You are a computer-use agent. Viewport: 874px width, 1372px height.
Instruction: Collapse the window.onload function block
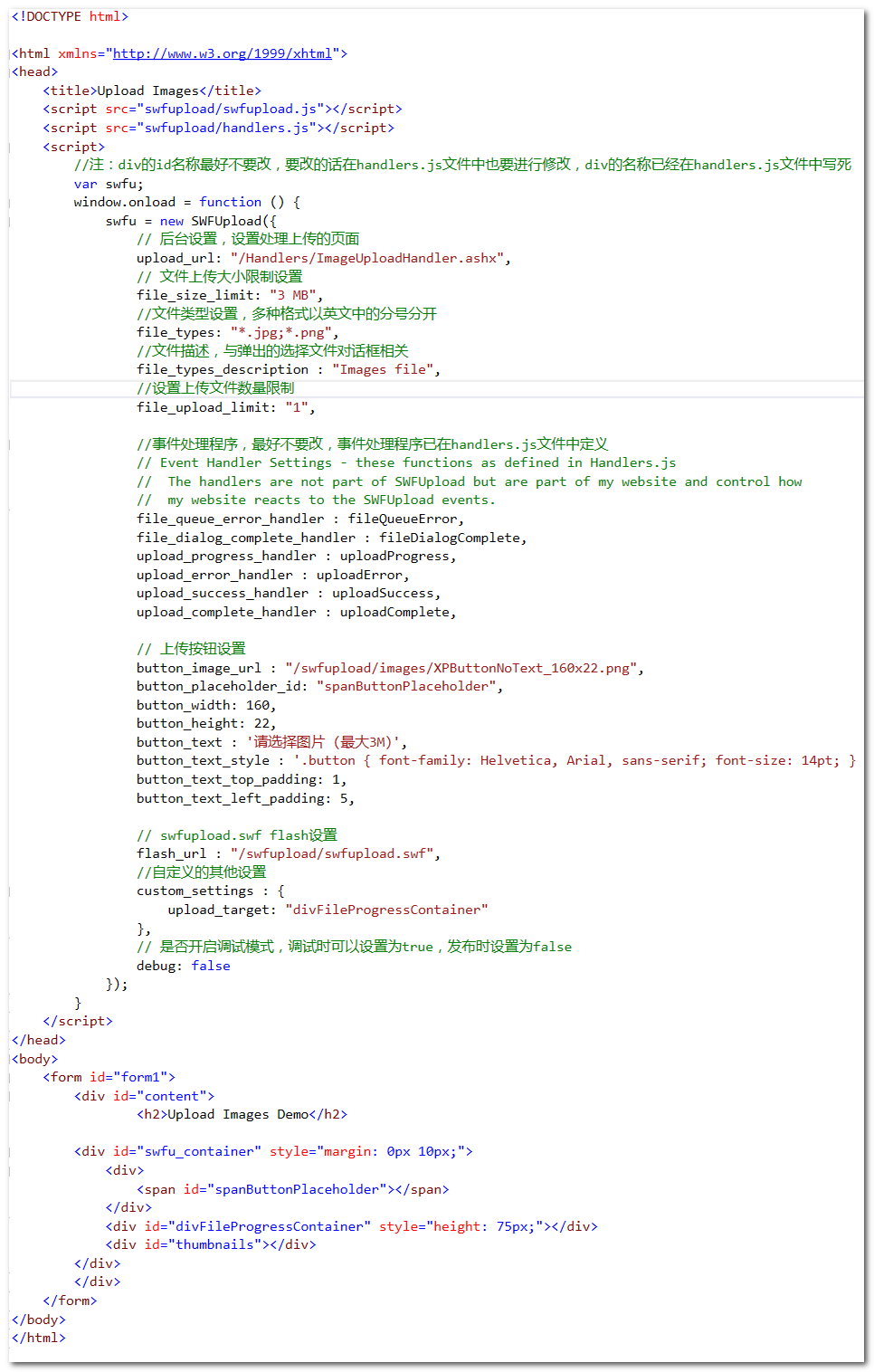click(x=10, y=203)
